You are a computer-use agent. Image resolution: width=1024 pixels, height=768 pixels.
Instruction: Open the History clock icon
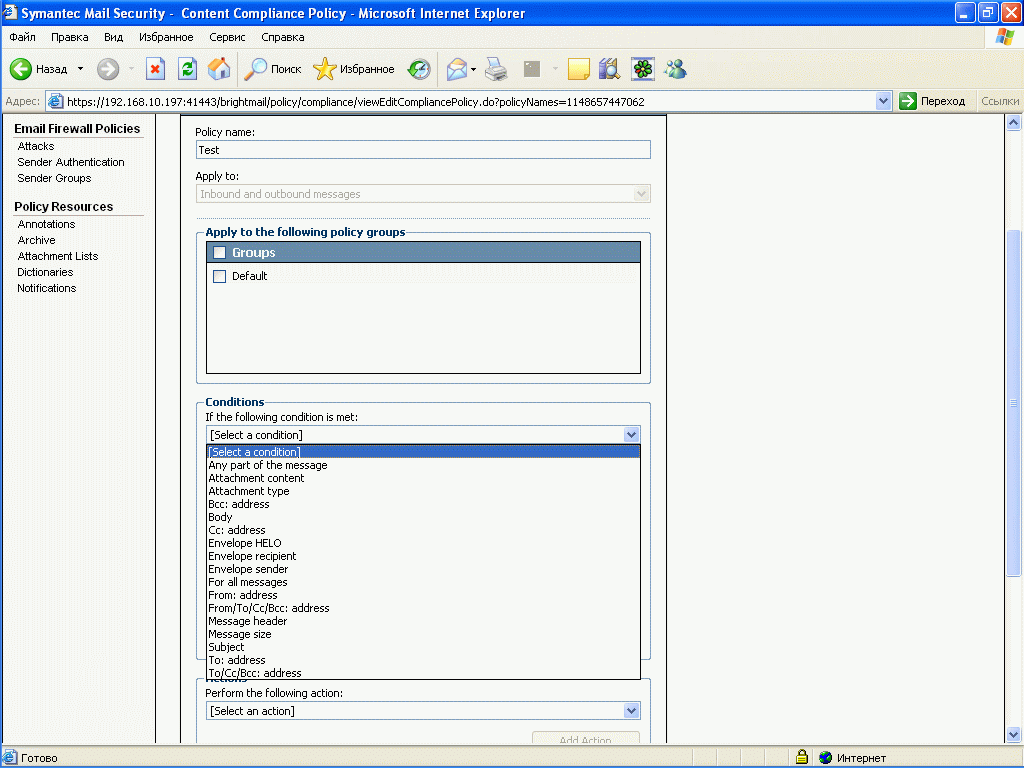point(419,69)
